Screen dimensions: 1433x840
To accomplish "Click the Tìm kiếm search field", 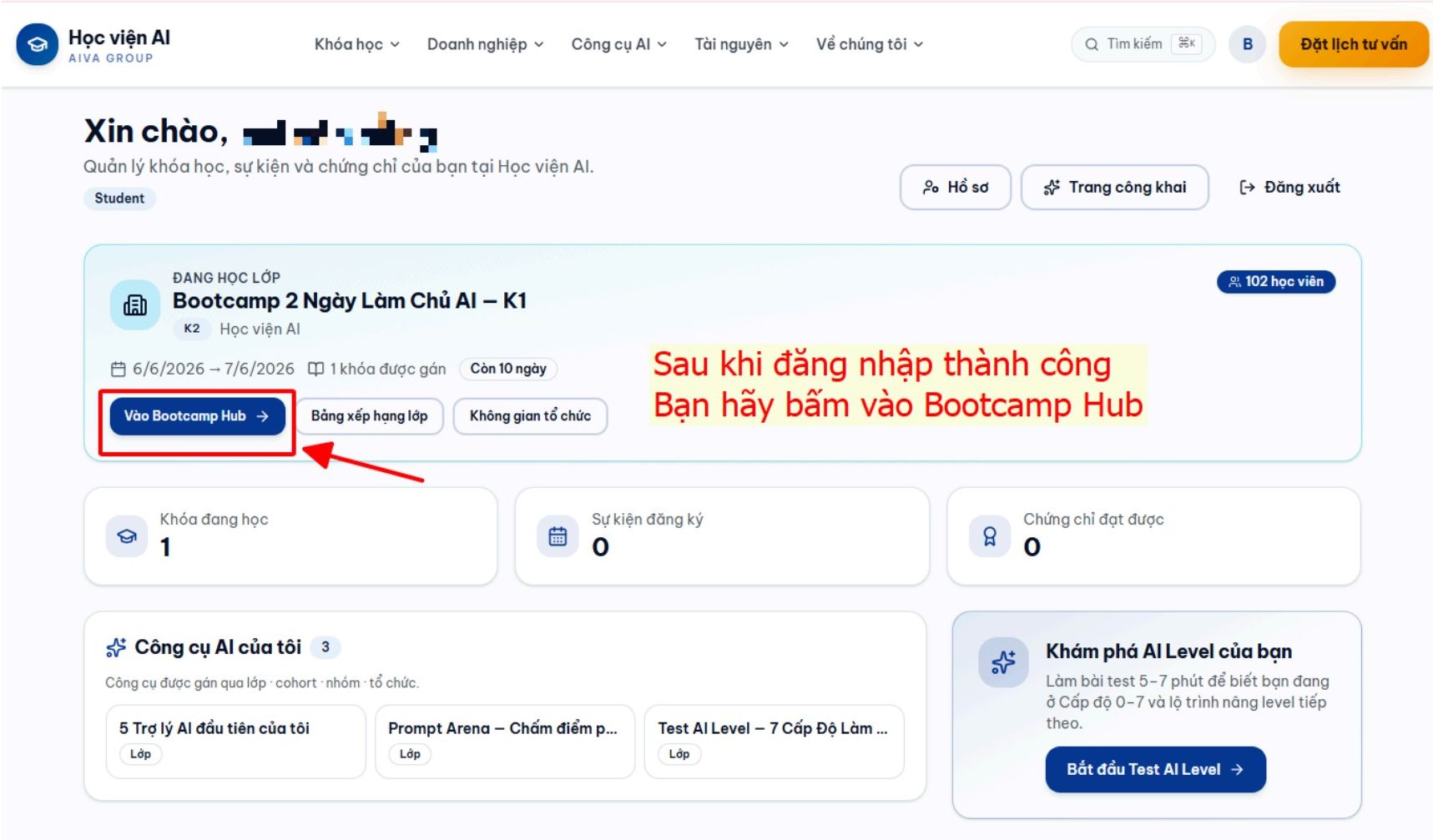I will (x=1143, y=44).
